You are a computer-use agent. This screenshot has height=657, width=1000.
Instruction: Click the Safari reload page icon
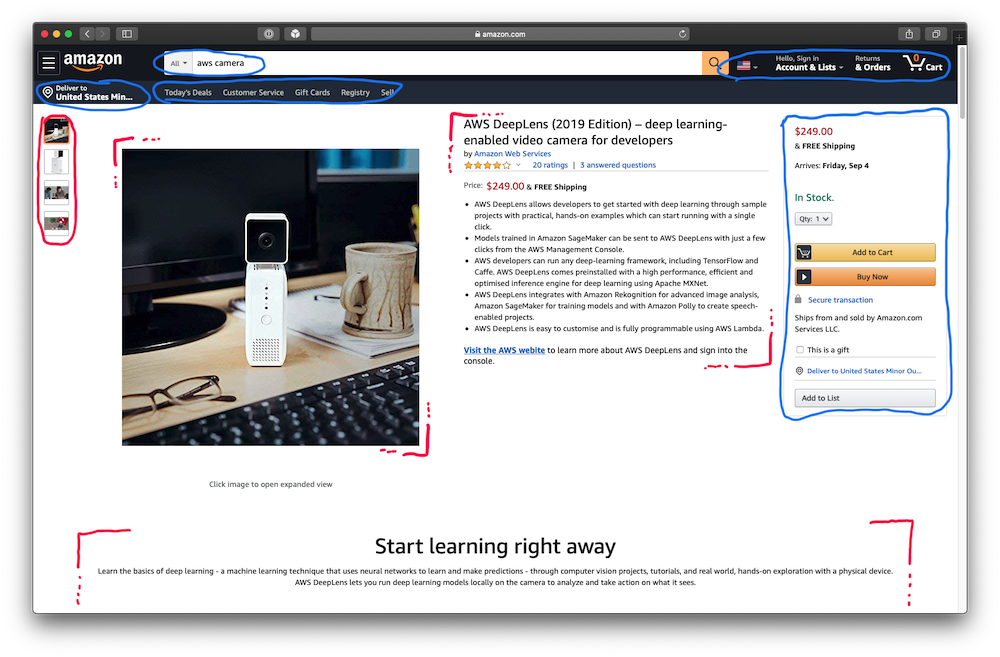click(682, 34)
